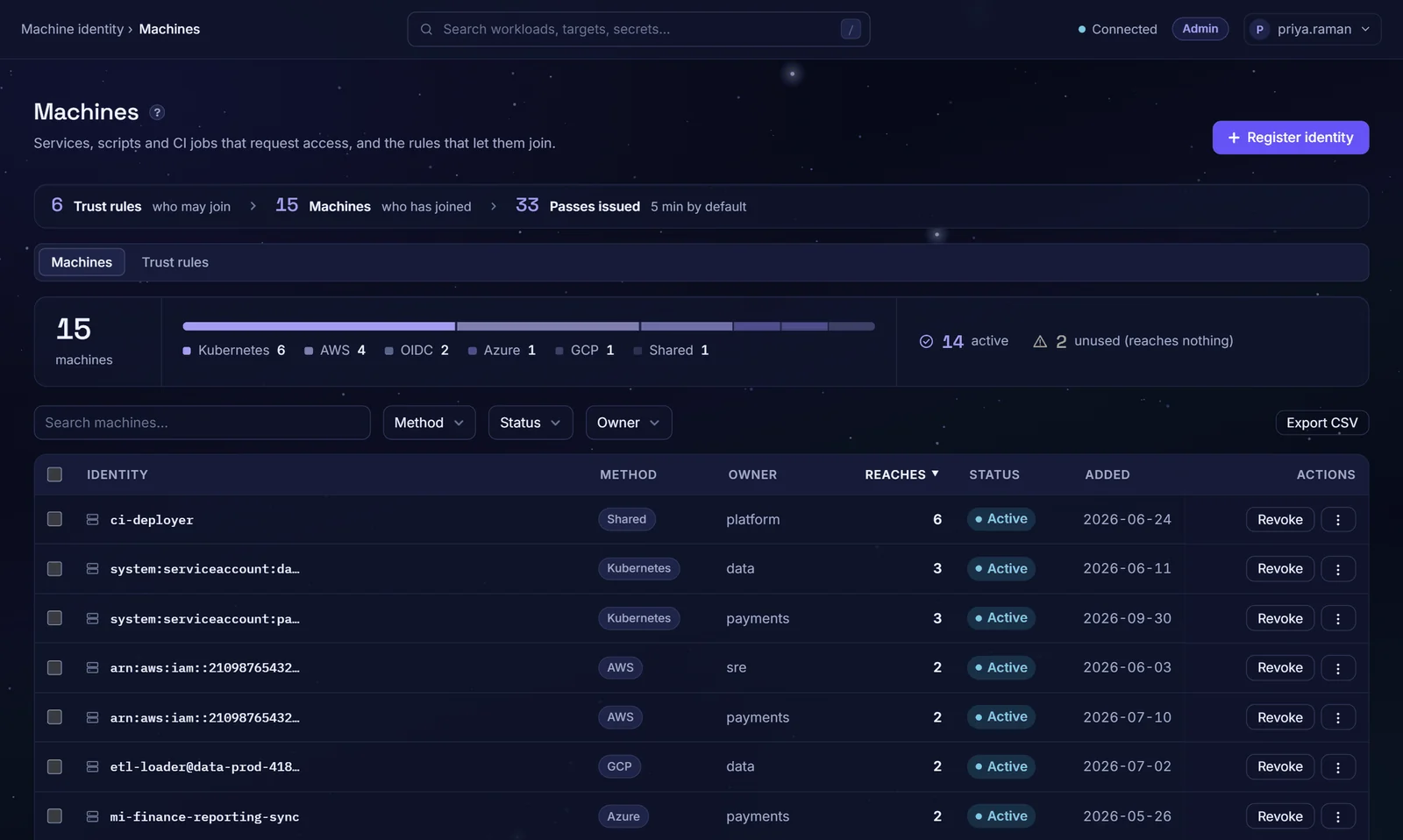Image resolution: width=1403 pixels, height=840 pixels.
Task: Click the help icon beside Machines heading
Action: click(157, 112)
